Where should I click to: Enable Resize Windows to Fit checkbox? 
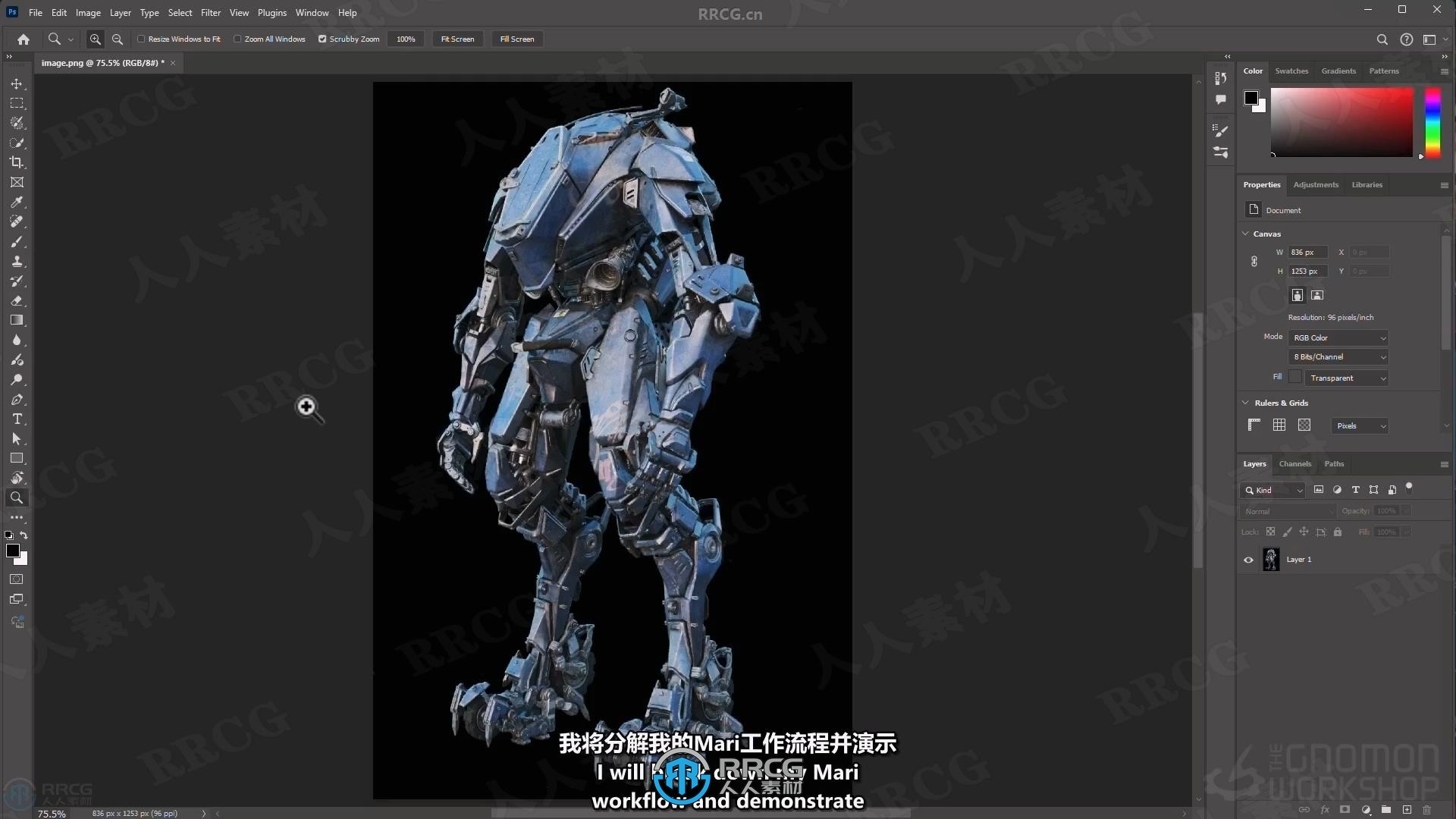click(x=141, y=39)
